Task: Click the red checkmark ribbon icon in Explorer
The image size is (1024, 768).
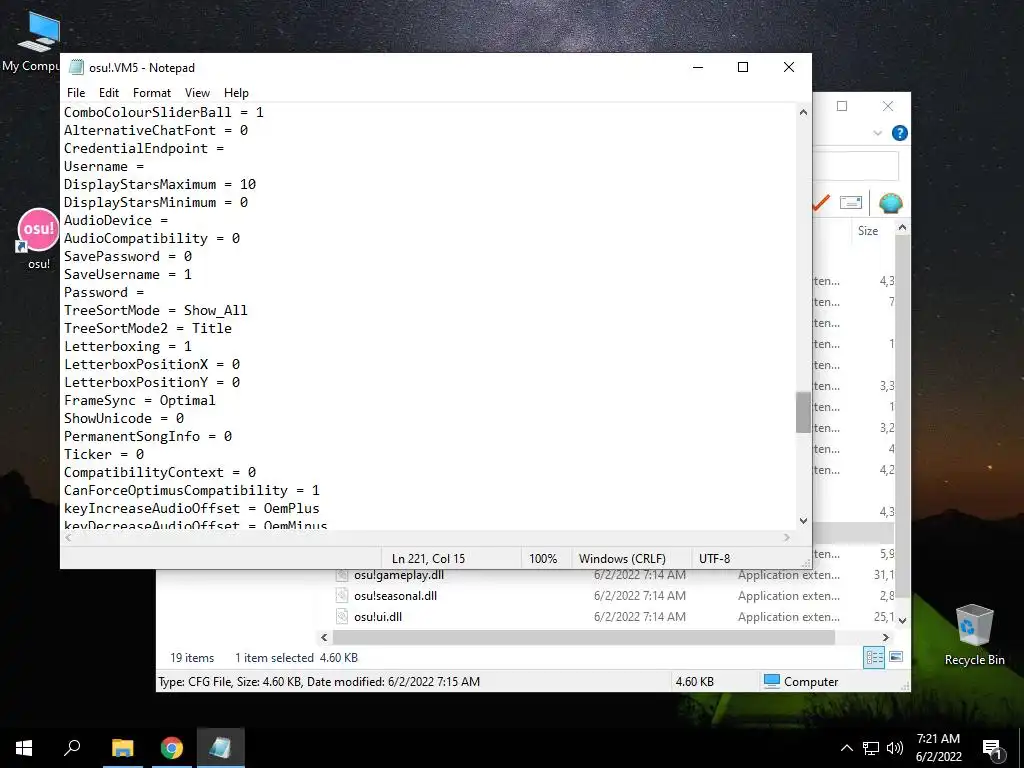Action: [820, 203]
